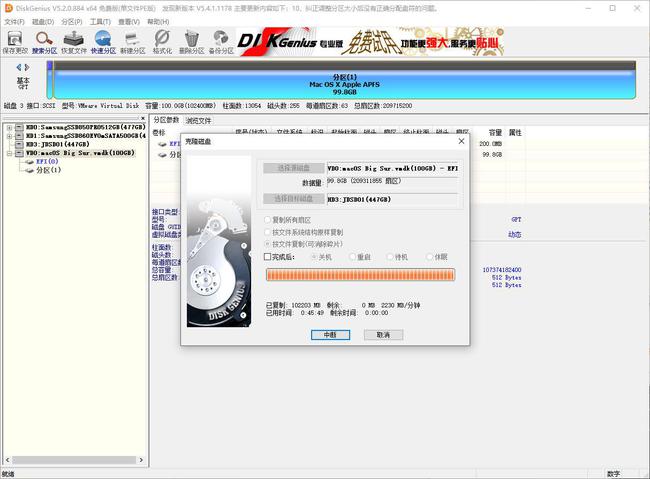
Task: Close the 克隆磁盘 dialog with X
Action: click(461, 141)
